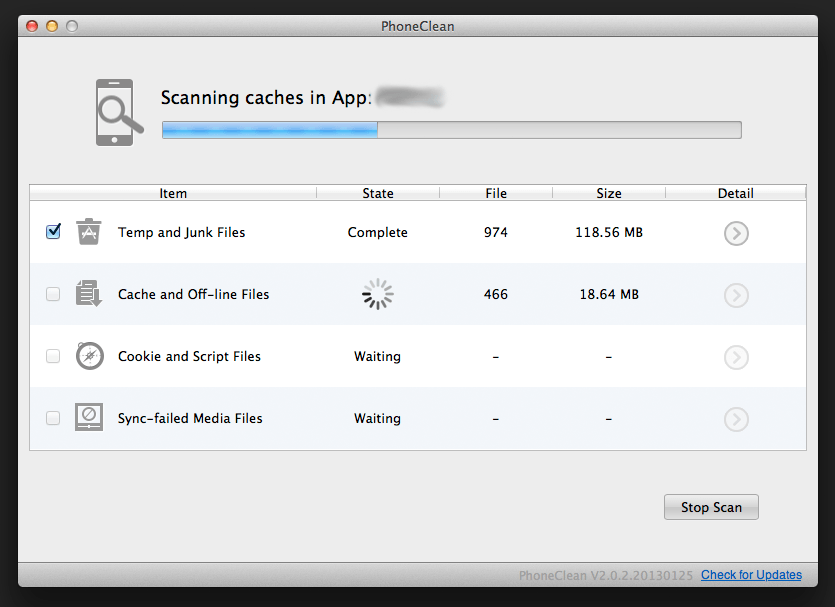Image resolution: width=835 pixels, height=607 pixels.
Task: Enable the Cookie and Script Files checkbox
Action: (x=53, y=356)
